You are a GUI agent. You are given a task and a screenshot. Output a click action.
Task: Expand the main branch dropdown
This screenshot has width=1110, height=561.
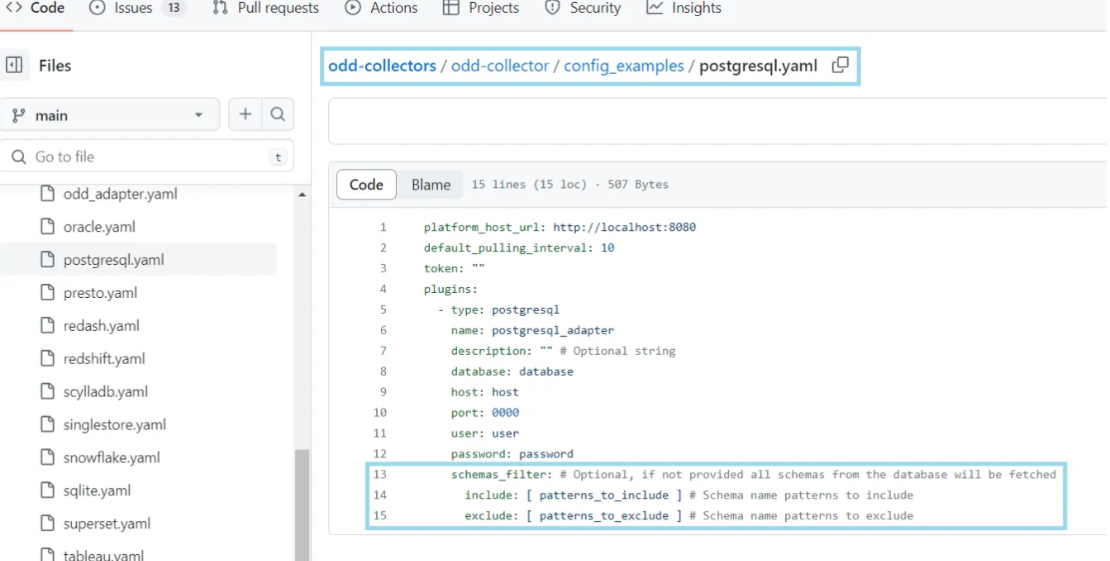click(x=108, y=115)
